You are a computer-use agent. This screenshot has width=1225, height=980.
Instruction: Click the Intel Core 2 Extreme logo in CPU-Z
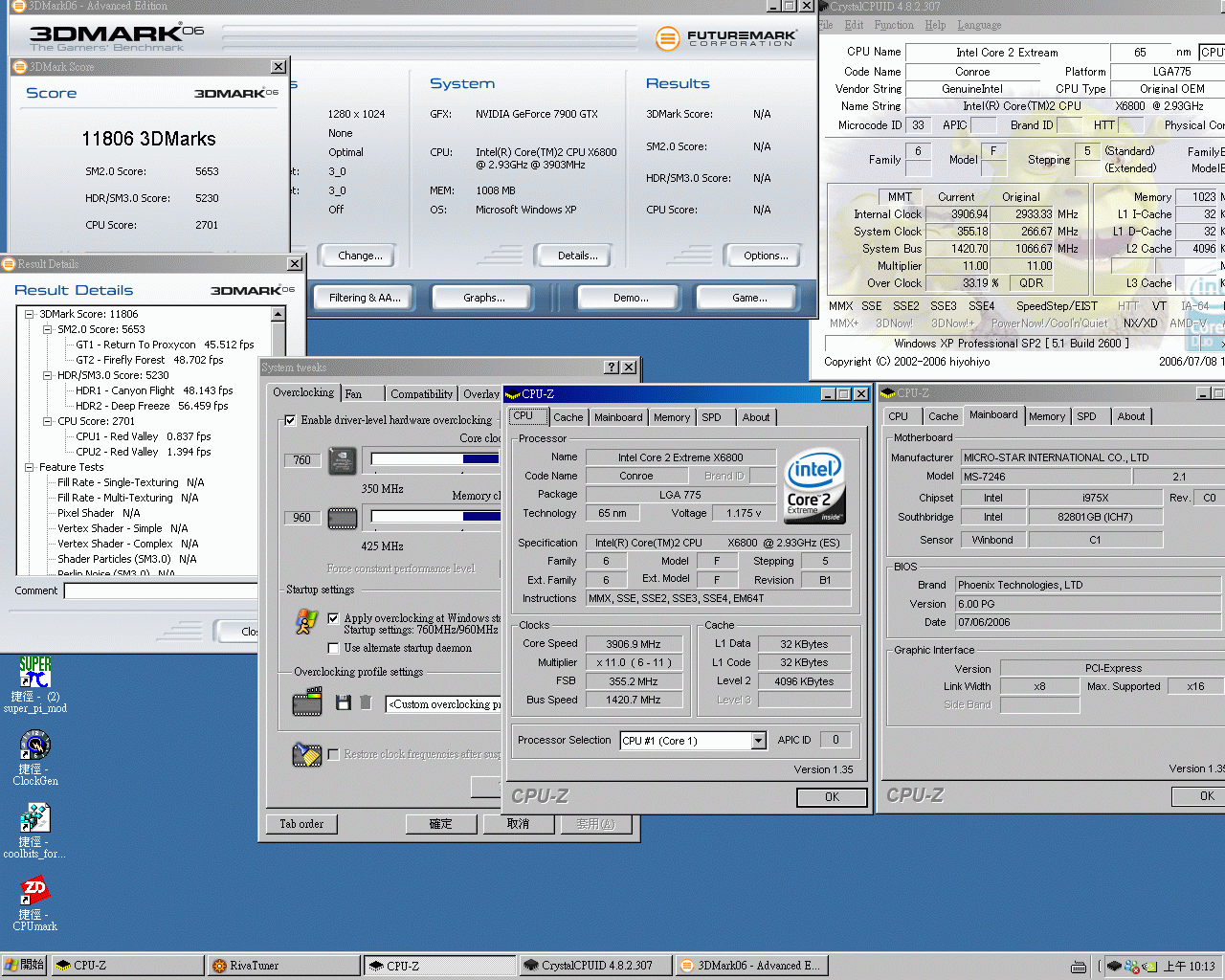814,486
